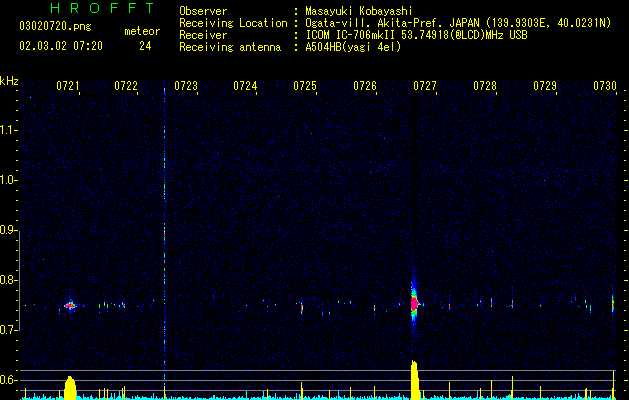
Task: Click the 0726 time marker
Action: [x=365, y=86]
